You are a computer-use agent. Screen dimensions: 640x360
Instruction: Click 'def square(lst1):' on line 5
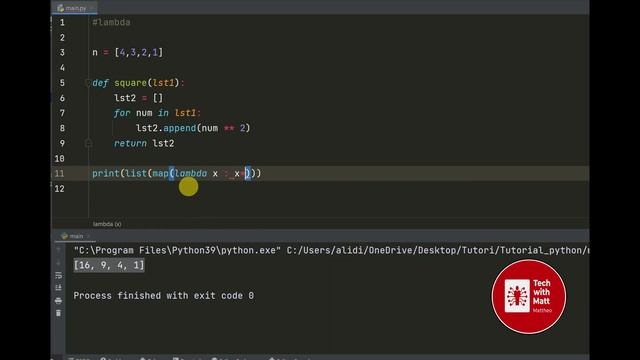(x=138, y=83)
